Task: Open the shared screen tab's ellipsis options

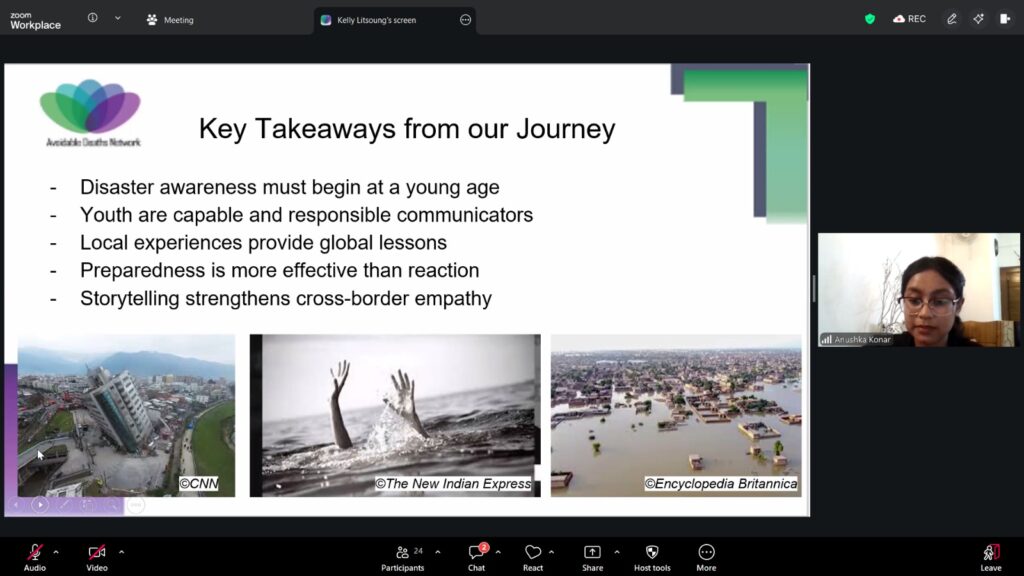Action: (x=465, y=20)
